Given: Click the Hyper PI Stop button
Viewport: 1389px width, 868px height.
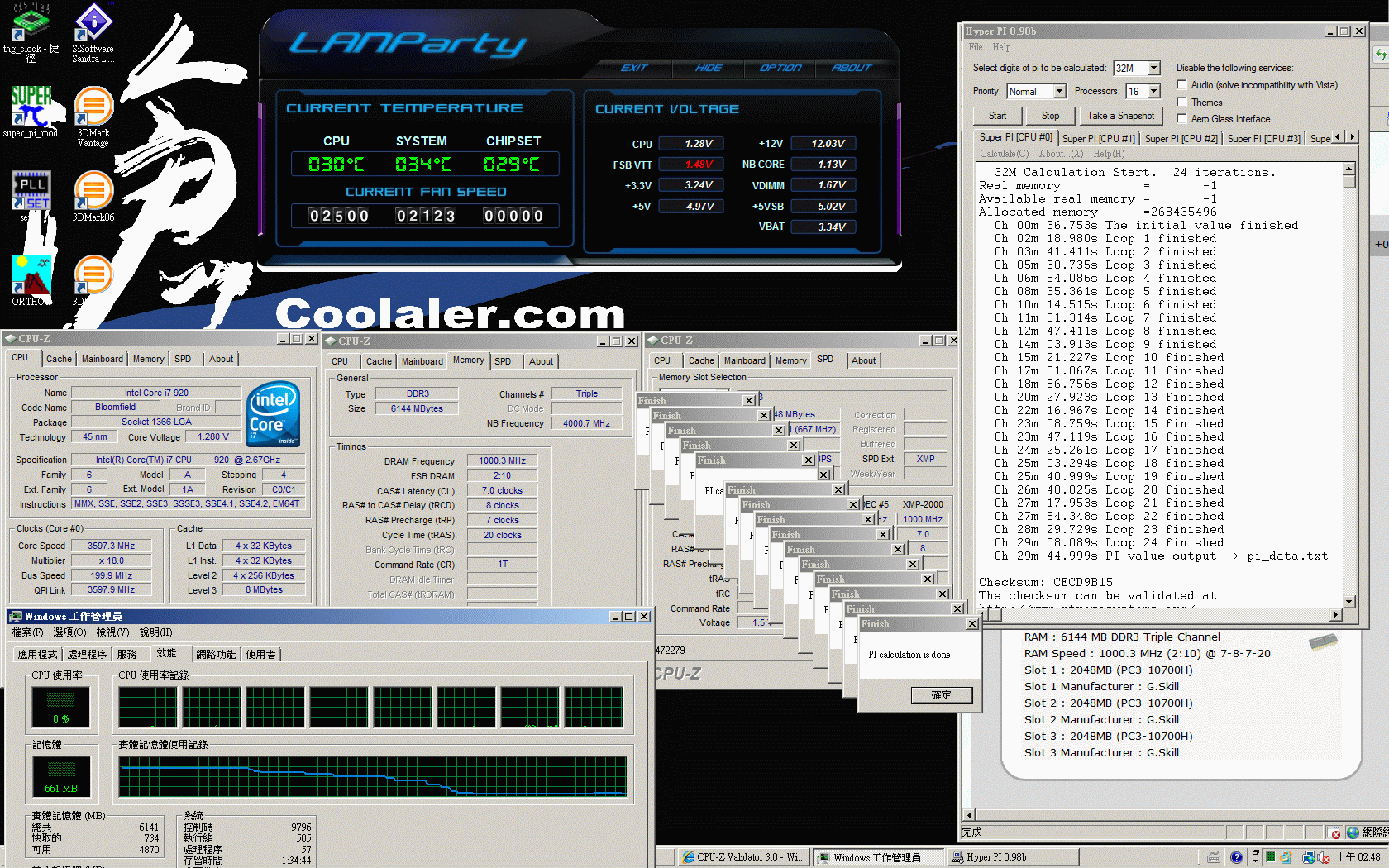Looking at the screenshot, I should coord(1050,116).
